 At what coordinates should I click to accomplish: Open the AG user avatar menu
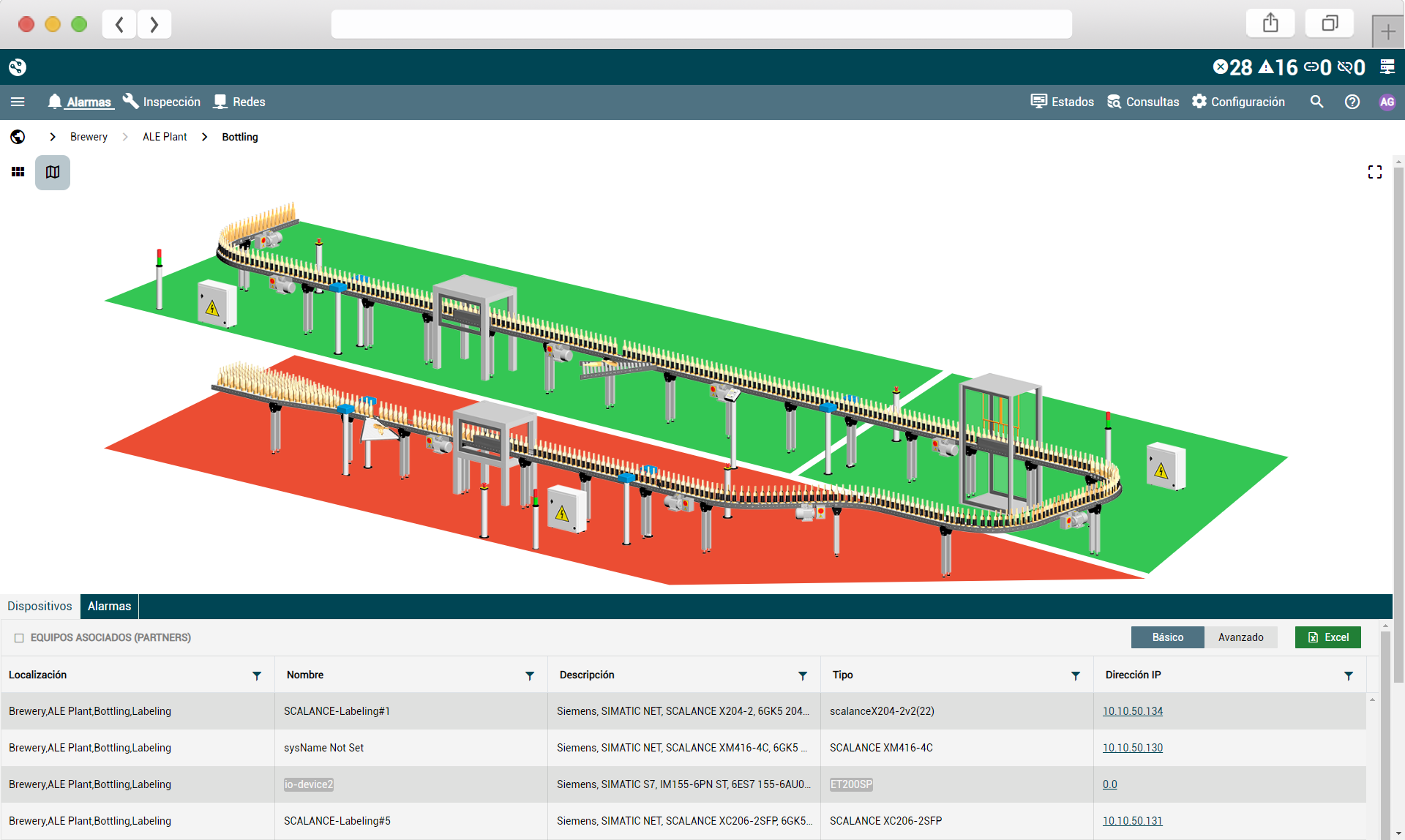[x=1387, y=102]
